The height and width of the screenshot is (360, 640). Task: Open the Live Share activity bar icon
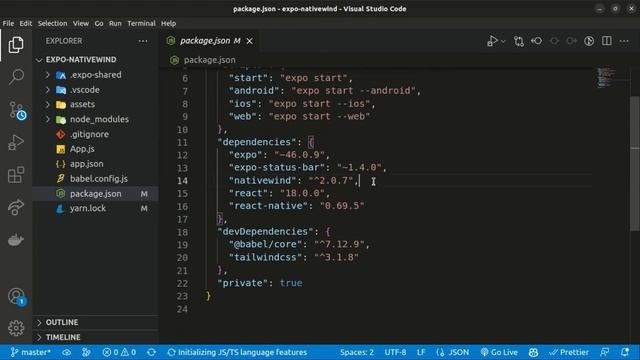click(x=16, y=207)
